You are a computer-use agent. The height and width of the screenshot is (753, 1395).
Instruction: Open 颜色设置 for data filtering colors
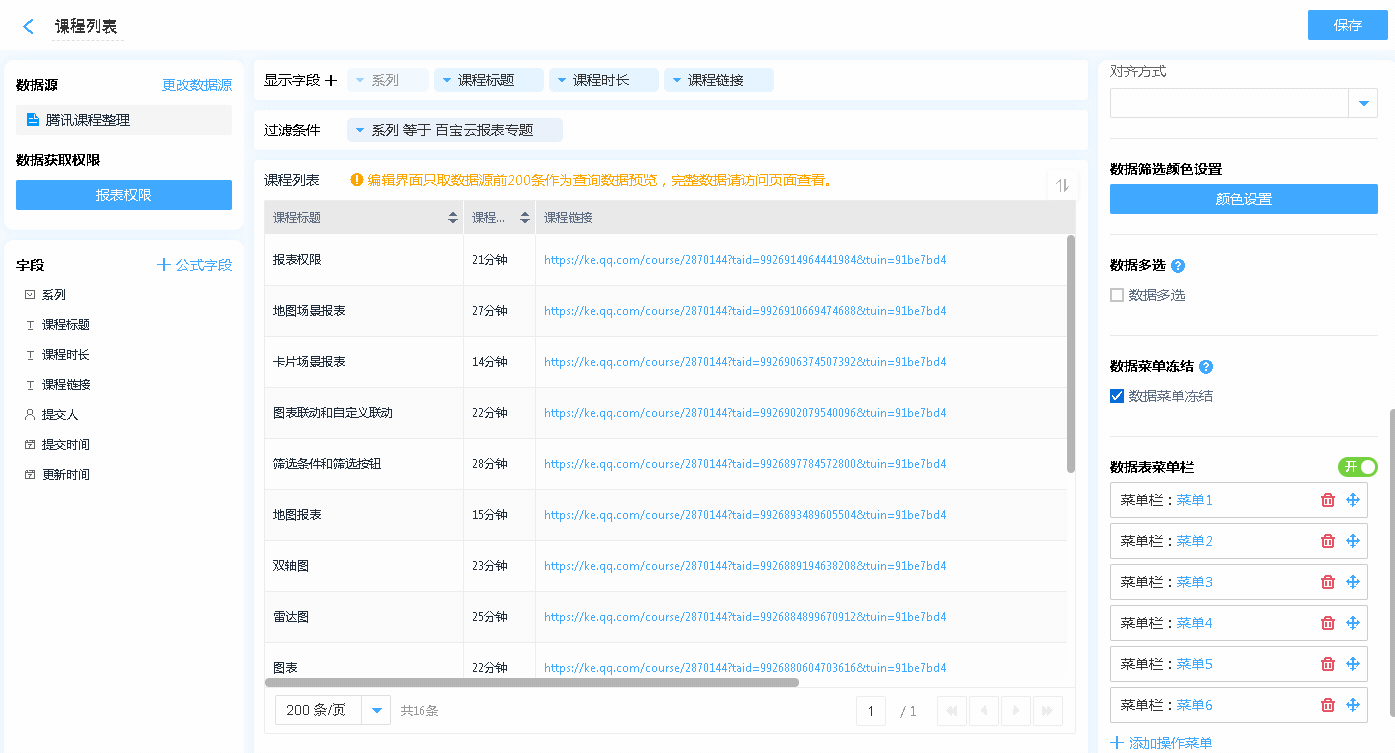1243,199
